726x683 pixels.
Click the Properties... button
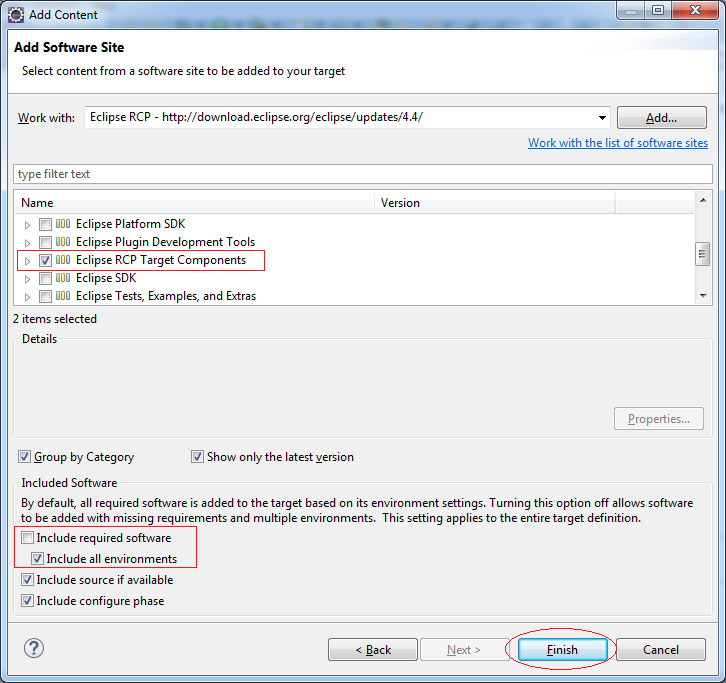(x=659, y=419)
